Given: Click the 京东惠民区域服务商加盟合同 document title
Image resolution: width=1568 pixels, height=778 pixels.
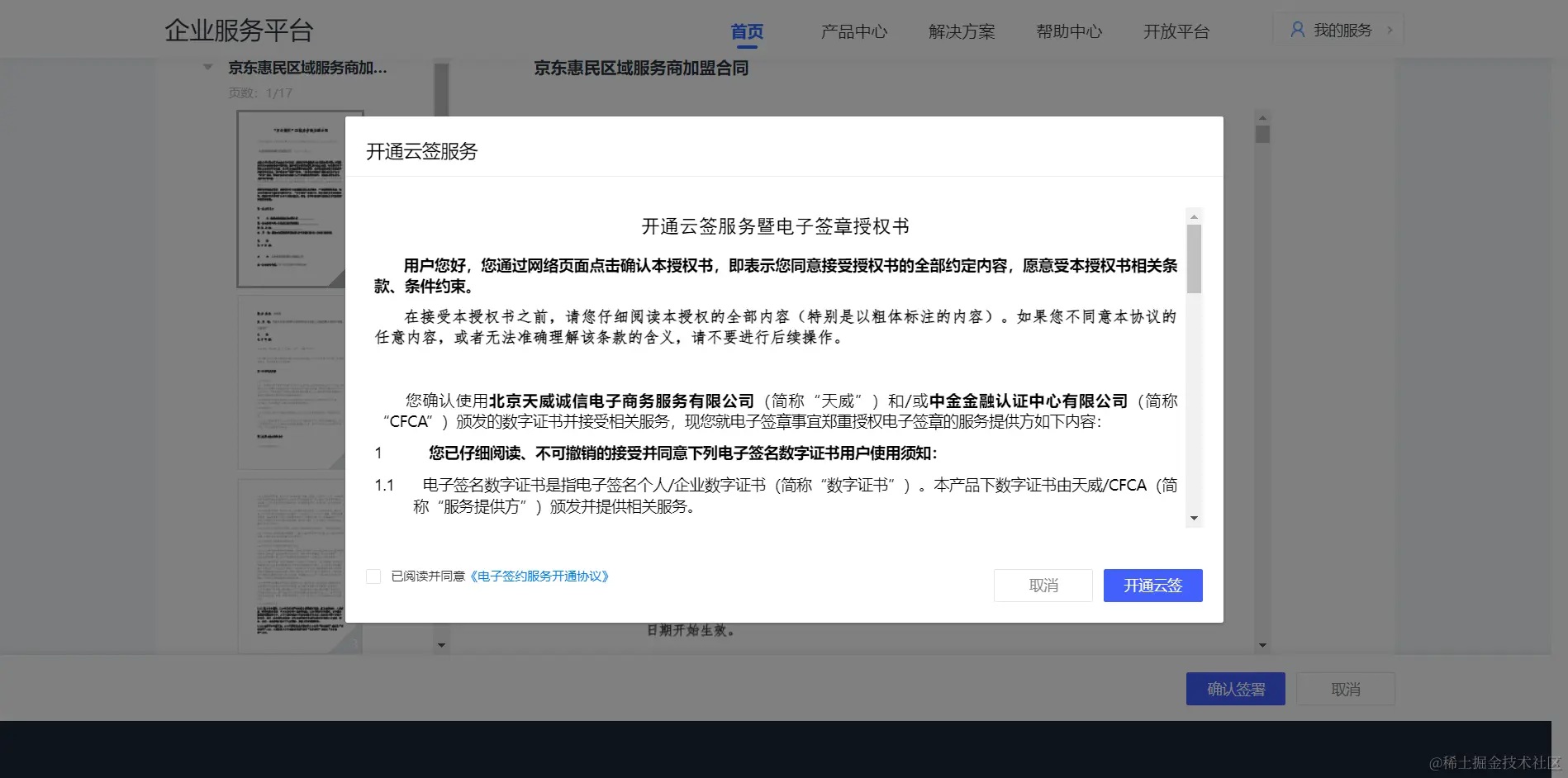Looking at the screenshot, I should (641, 68).
